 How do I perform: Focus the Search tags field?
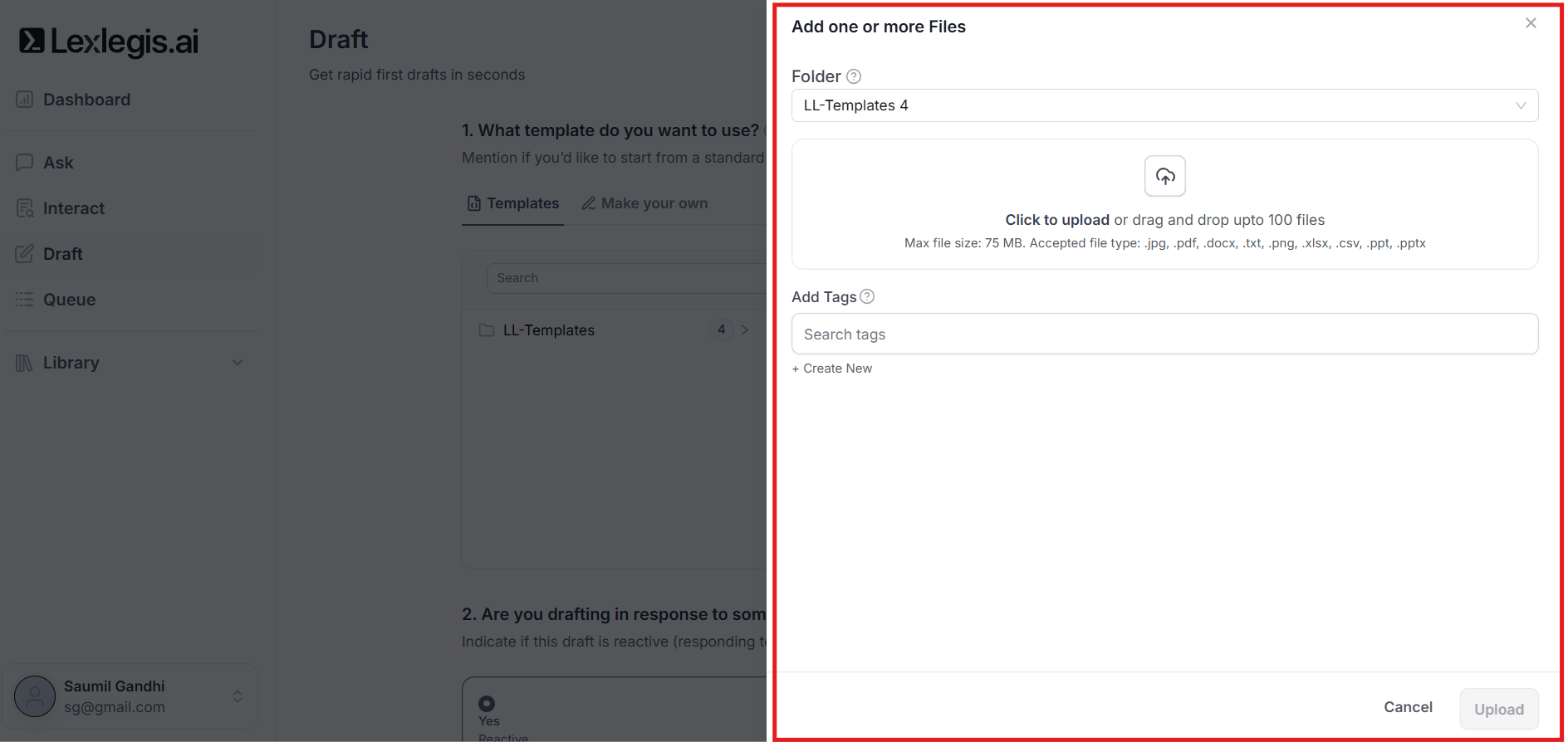click(1164, 334)
